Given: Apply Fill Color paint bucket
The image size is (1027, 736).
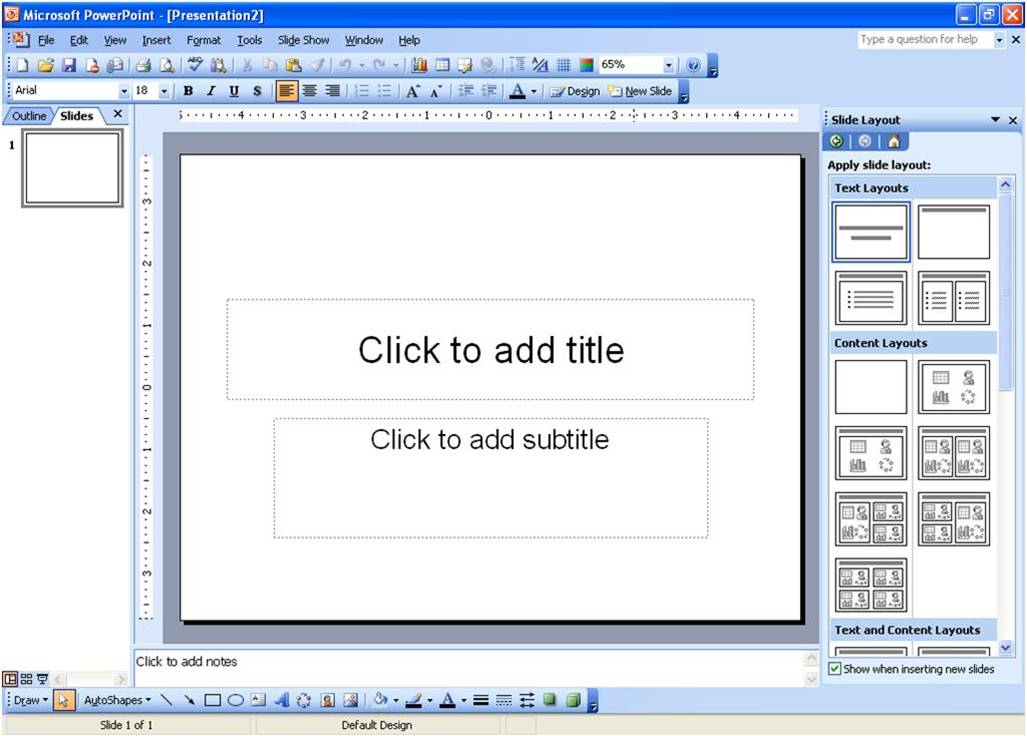Looking at the screenshot, I should tap(381, 700).
